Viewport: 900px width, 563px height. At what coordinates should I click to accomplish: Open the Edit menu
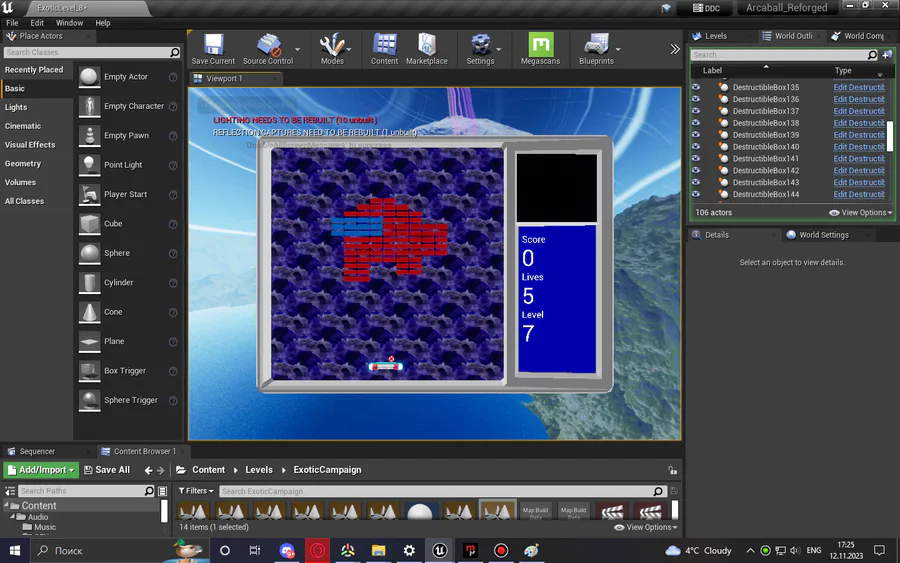(37, 23)
